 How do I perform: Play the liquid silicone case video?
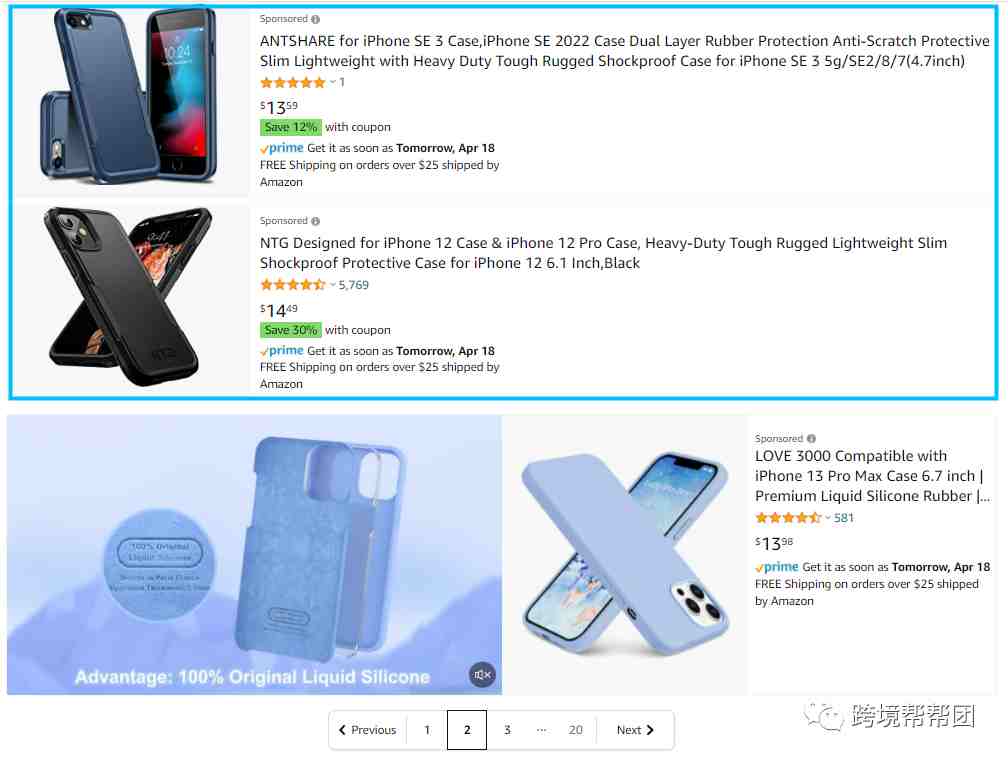coord(255,554)
